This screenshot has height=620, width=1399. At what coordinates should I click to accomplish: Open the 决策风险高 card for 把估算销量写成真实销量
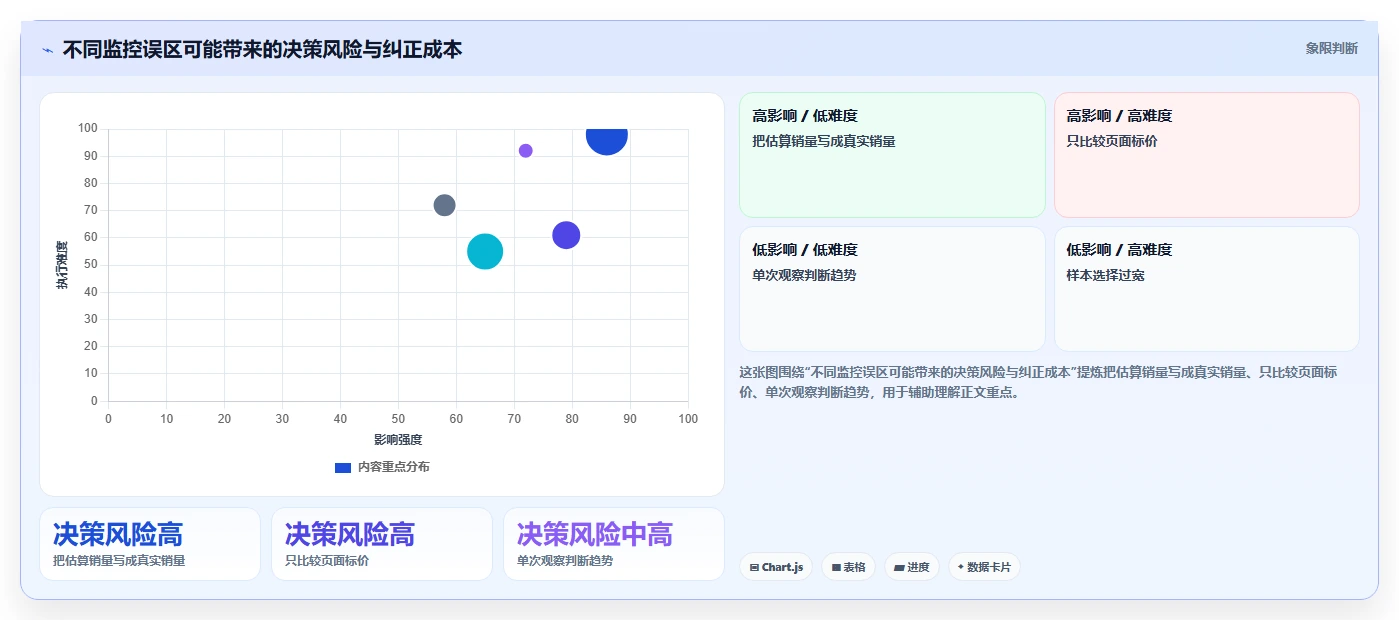[150, 544]
